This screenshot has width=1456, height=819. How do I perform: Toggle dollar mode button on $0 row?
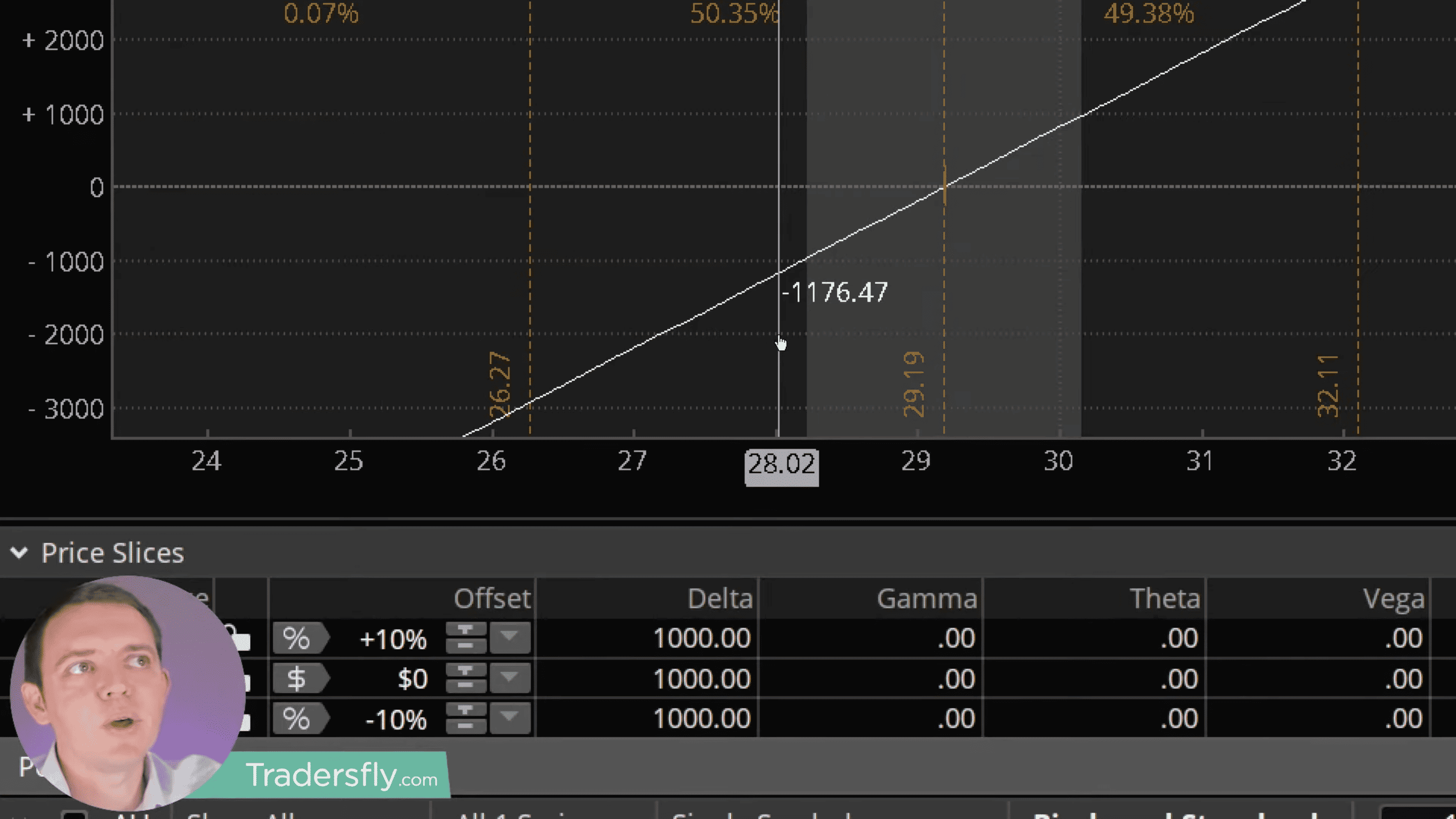tap(301, 678)
